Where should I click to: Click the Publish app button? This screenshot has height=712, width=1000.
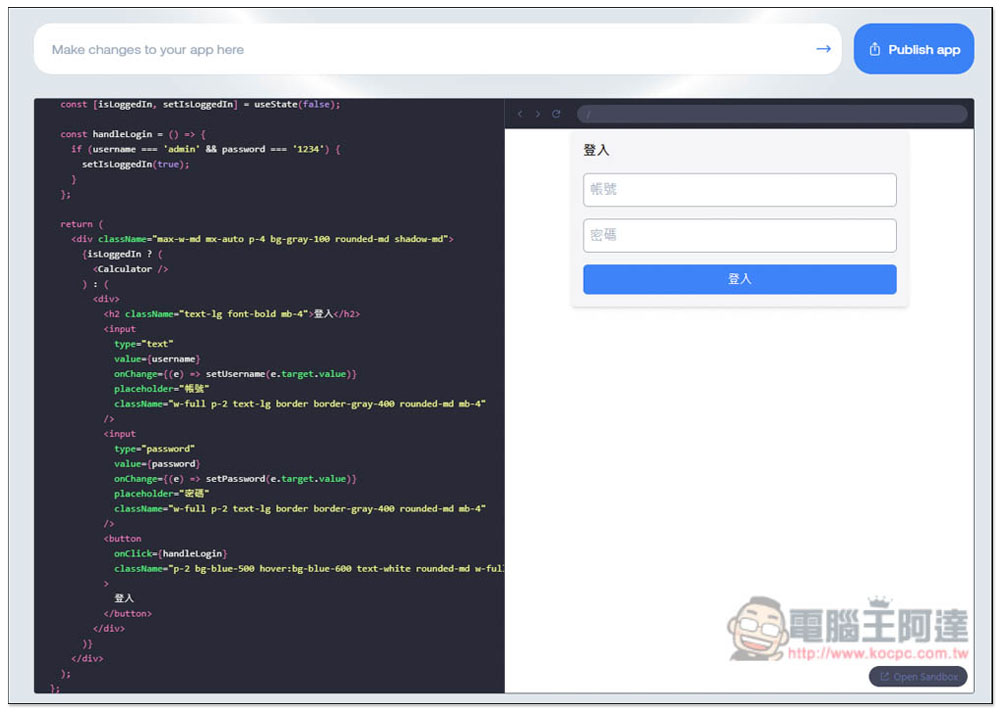[x=913, y=49]
